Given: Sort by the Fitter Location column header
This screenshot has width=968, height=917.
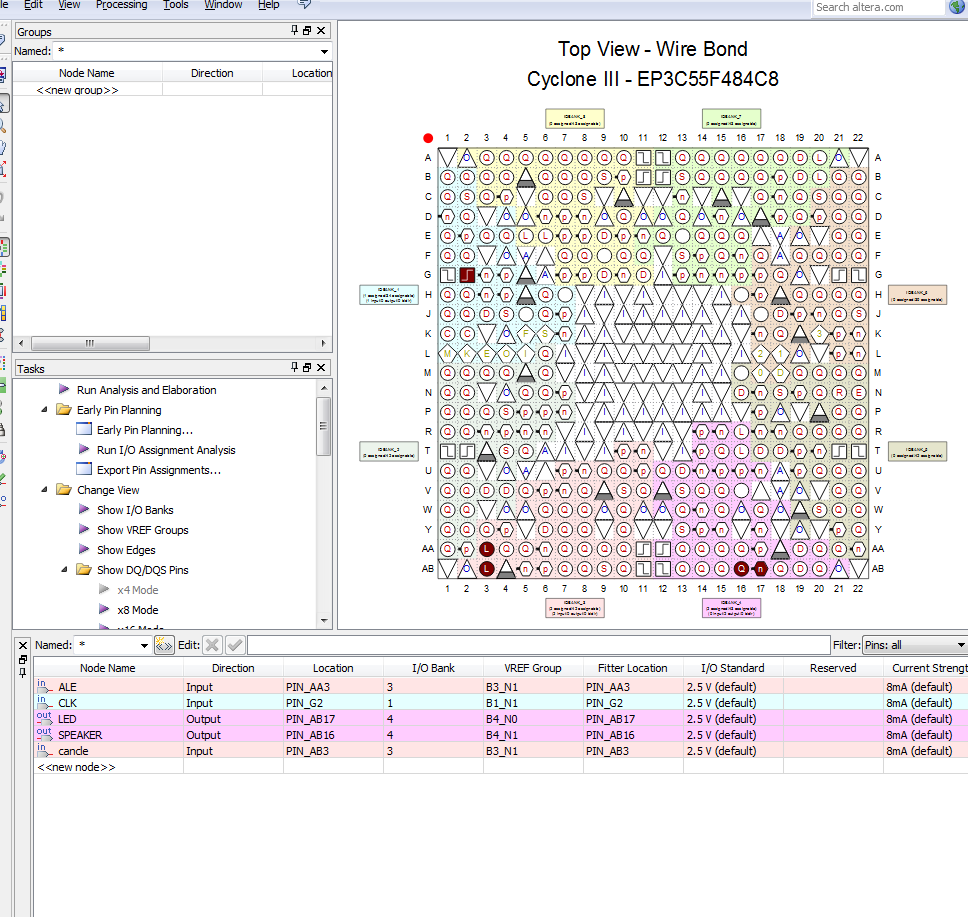Looking at the screenshot, I should pyautogui.click(x=633, y=668).
